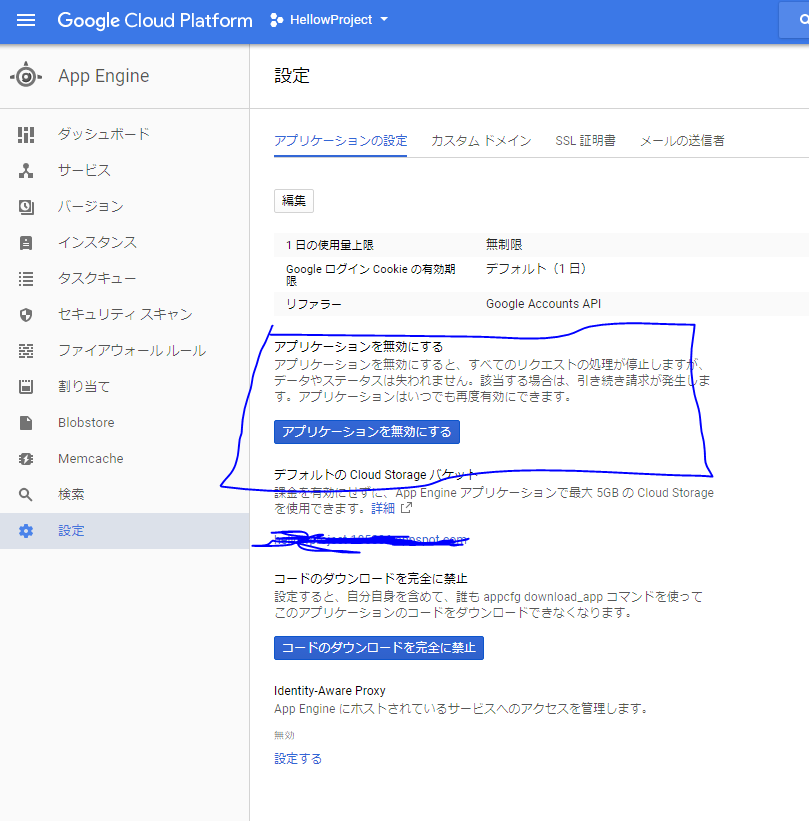Click the 設定する link under Identity-Aware Proxy
Screen dimensions: 809x821
pyautogui.click(x=298, y=759)
